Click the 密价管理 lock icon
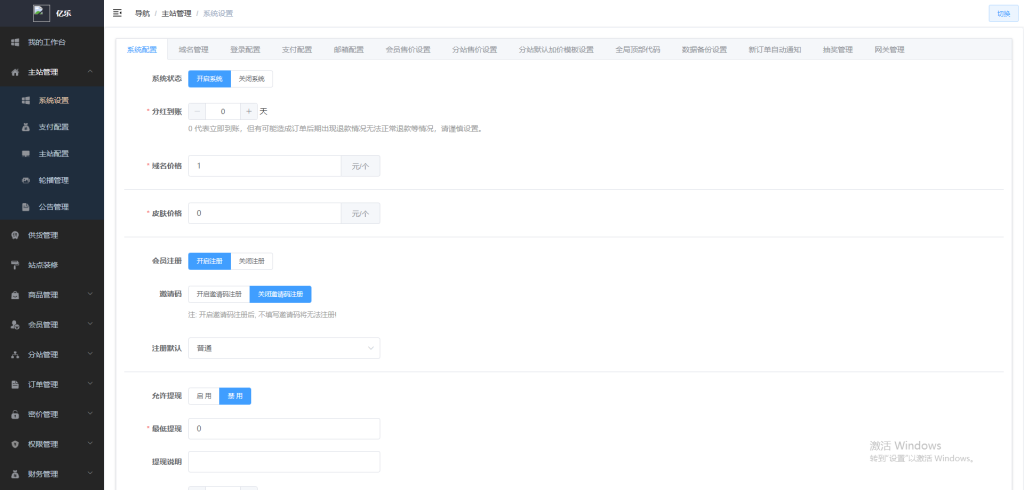 [x=15, y=415]
